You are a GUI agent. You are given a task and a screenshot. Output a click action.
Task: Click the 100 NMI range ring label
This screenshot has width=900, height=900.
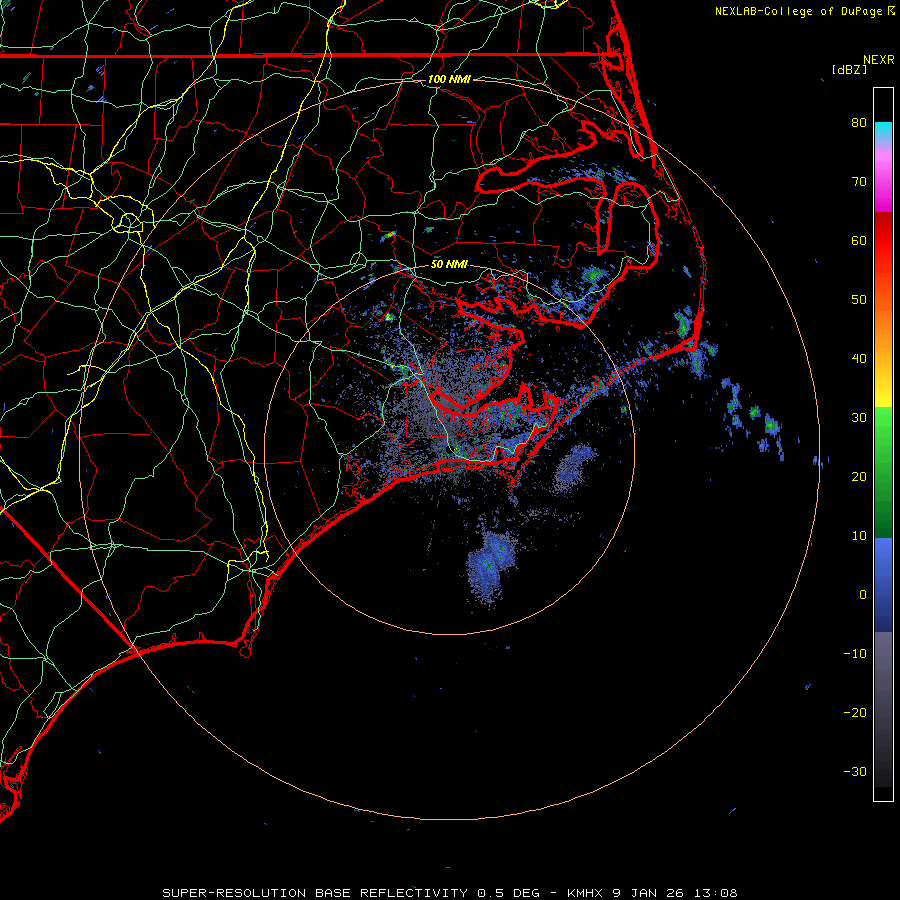point(449,79)
